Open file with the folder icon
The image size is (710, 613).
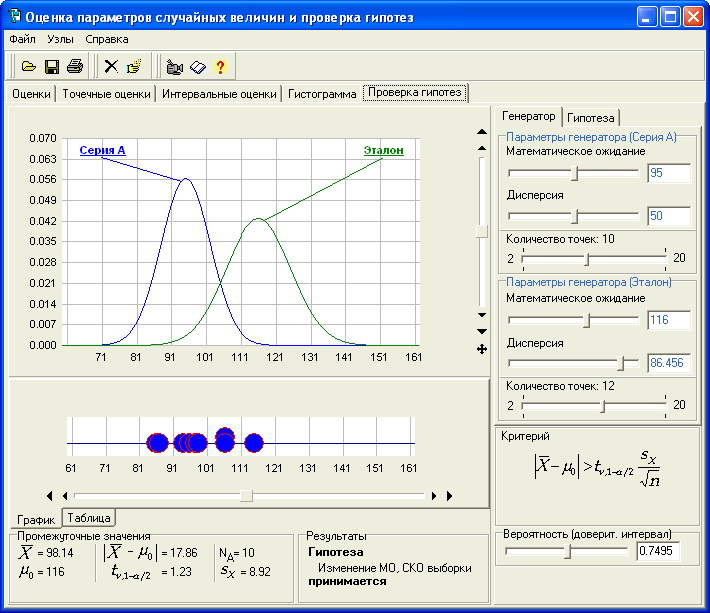coord(29,67)
